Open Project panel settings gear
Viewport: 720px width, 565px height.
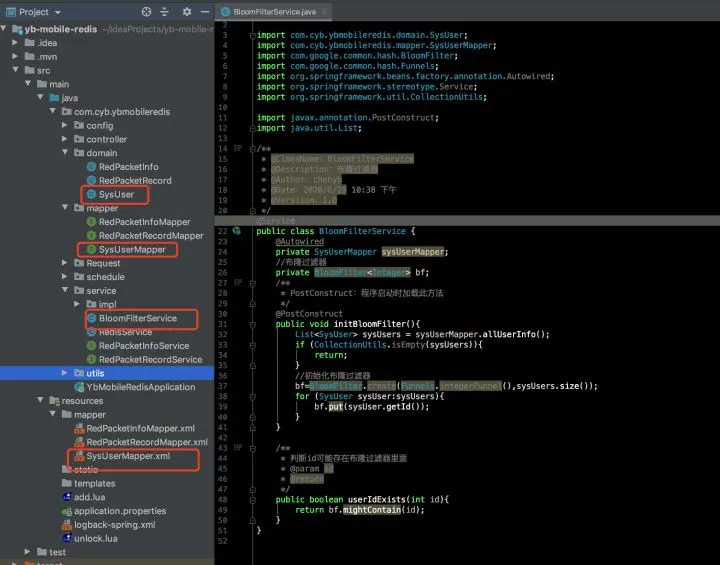pyautogui.click(x=185, y=12)
